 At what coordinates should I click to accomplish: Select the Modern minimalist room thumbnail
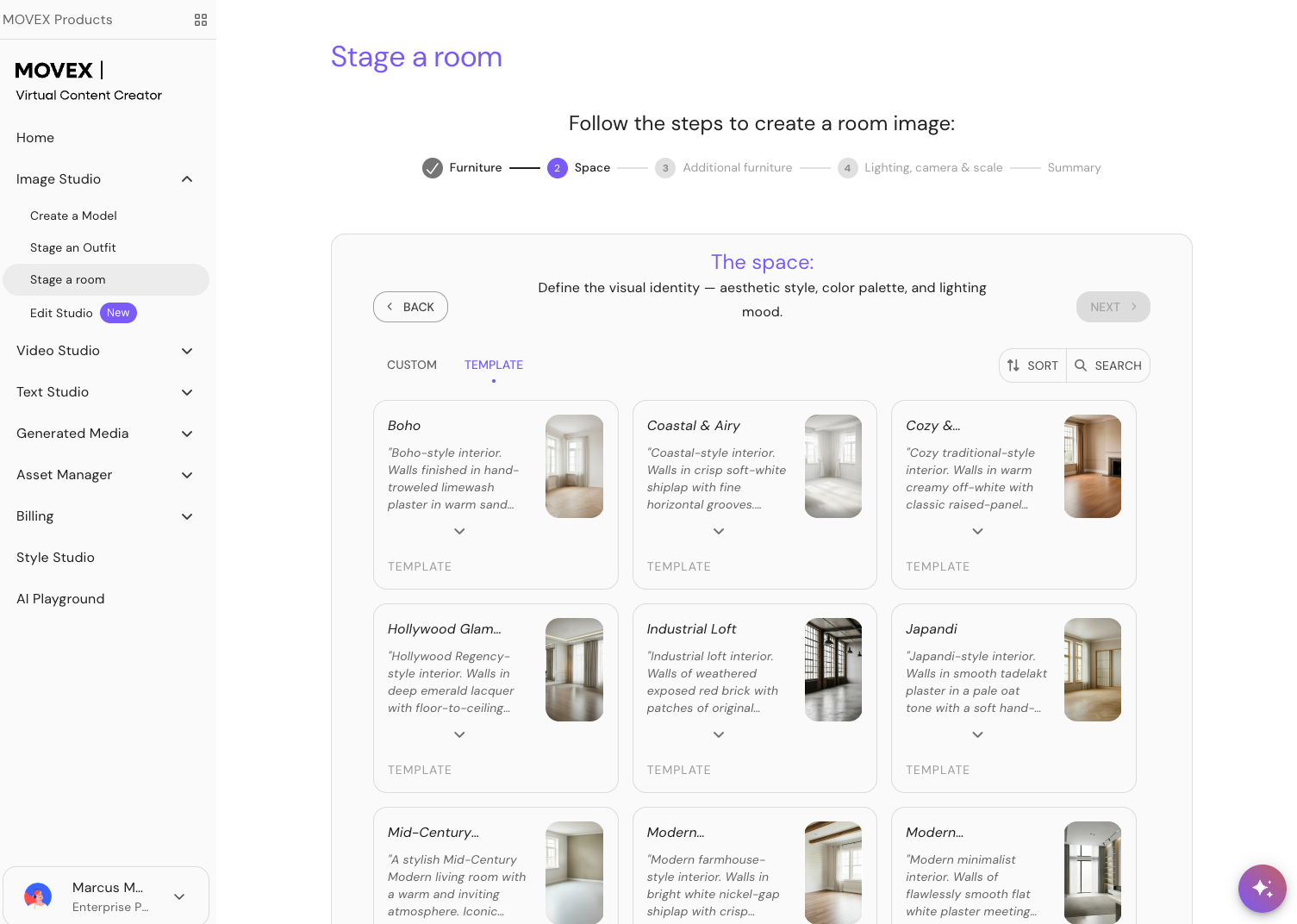[1093, 872]
